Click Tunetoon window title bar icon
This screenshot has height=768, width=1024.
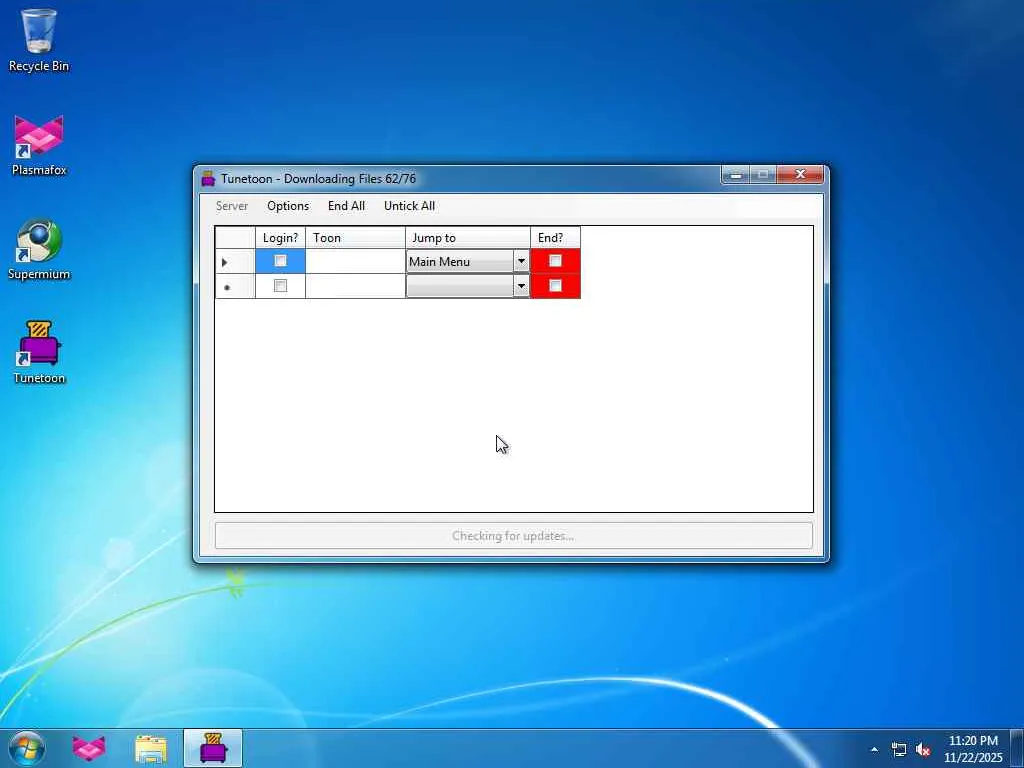tap(208, 179)
